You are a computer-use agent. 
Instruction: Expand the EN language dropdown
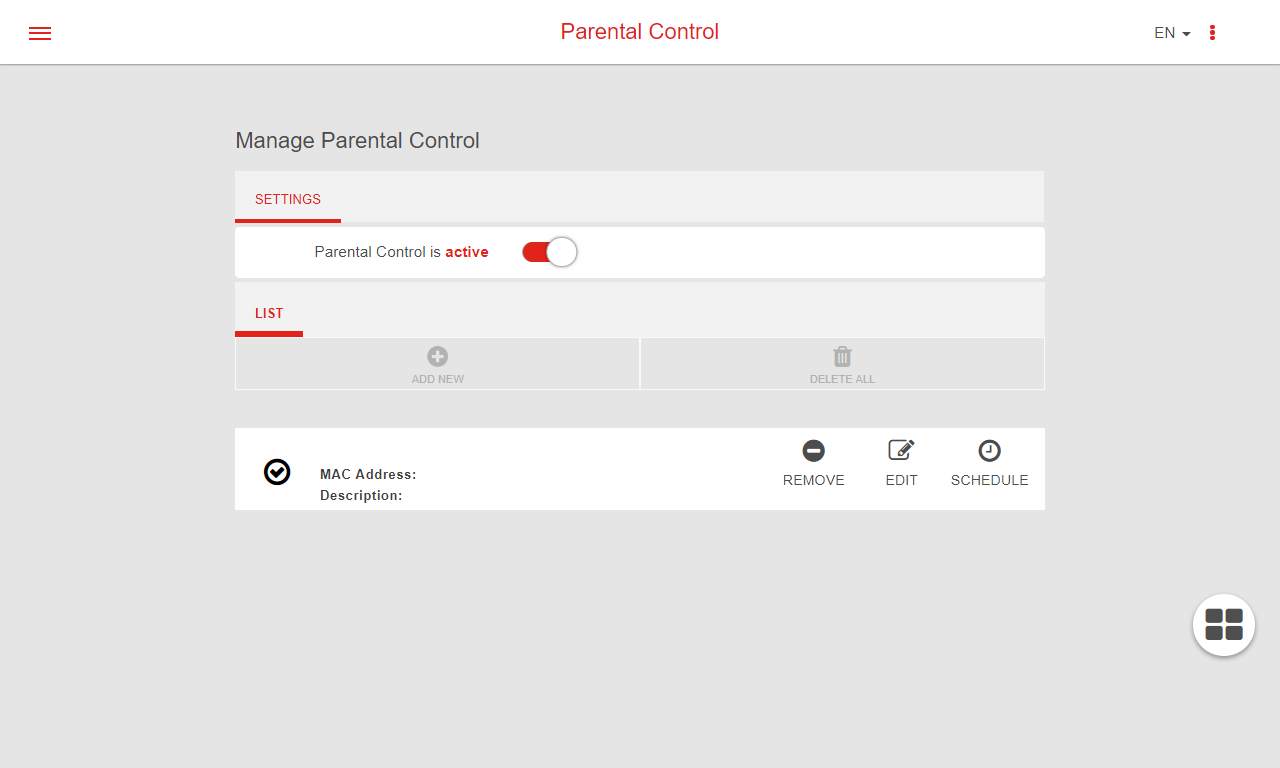[x=1164, y=33]
